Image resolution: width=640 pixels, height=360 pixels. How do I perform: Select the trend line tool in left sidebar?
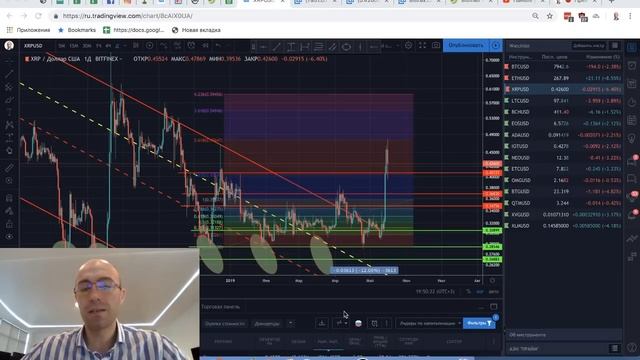(x=9, y=74)
